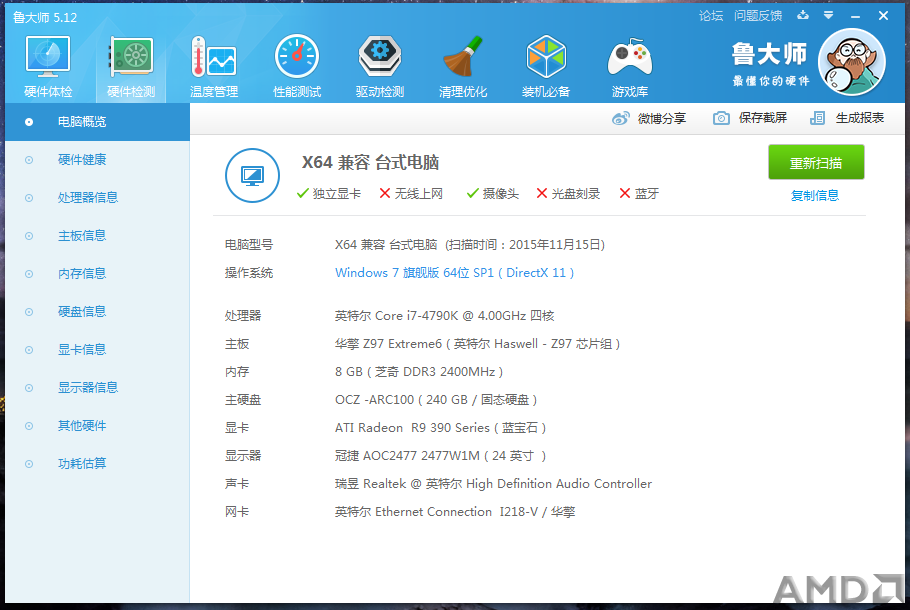
Task: Open the title bar dropdown menu arrow
Action: [x=829, y=15]
